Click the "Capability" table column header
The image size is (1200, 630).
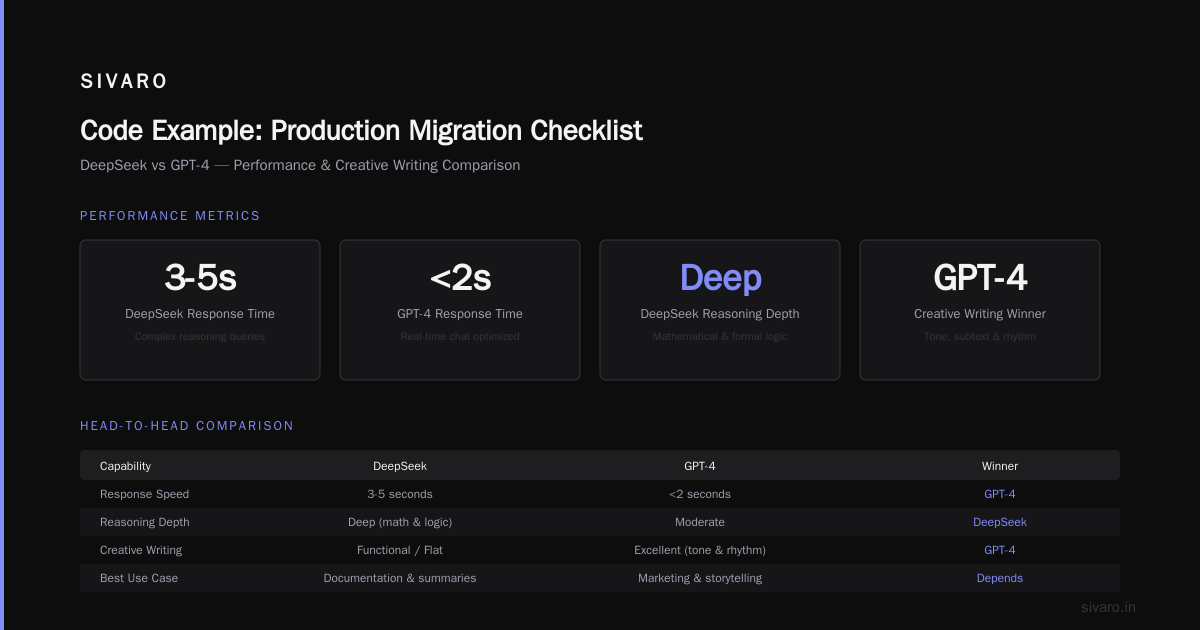click(x=125, y=466)
